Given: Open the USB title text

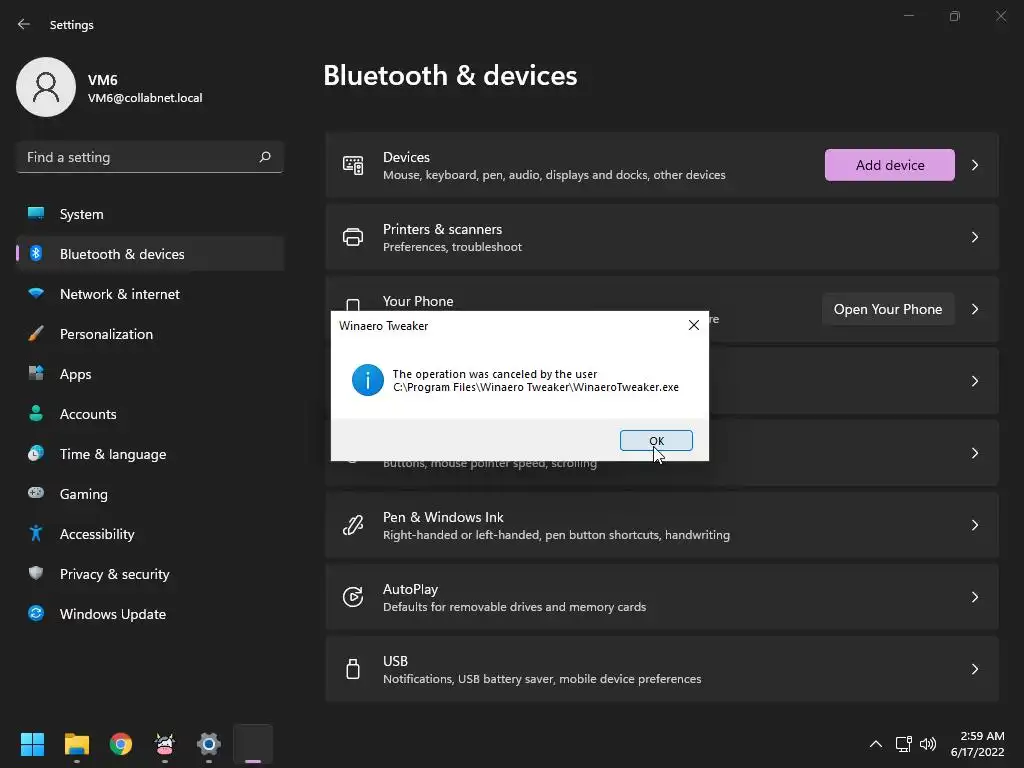Looking at the screenshot, I should (395, 661).
